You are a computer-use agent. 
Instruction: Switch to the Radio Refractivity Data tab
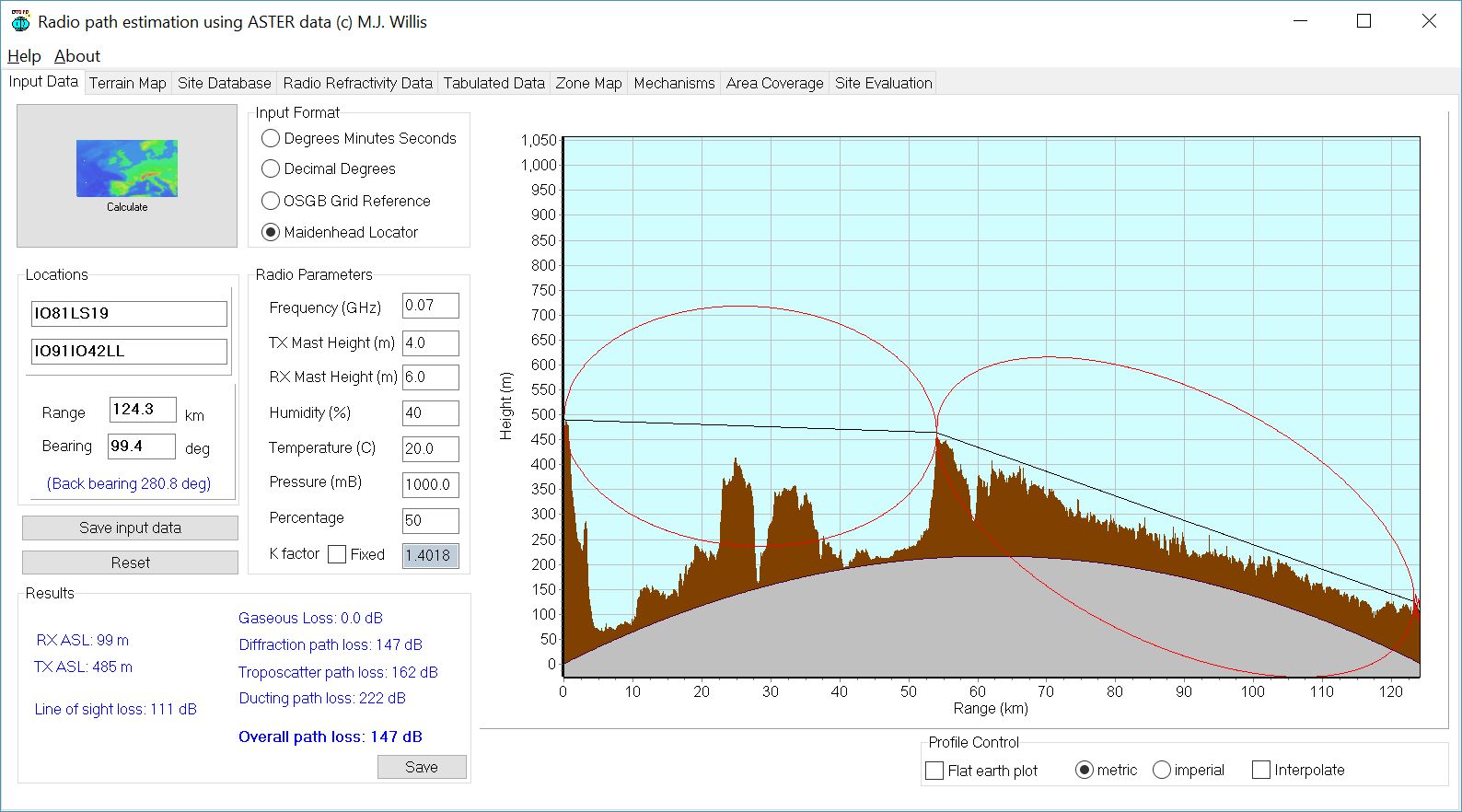click(357, 83)
